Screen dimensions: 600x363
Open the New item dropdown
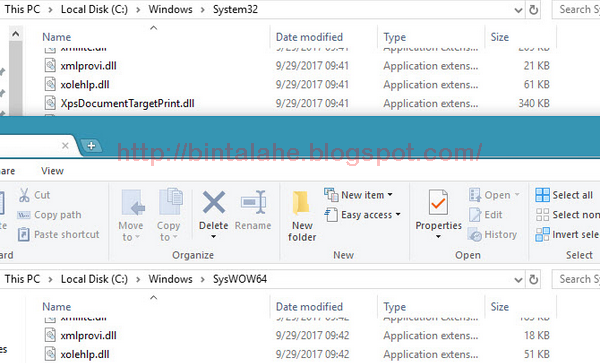[358, 195]
